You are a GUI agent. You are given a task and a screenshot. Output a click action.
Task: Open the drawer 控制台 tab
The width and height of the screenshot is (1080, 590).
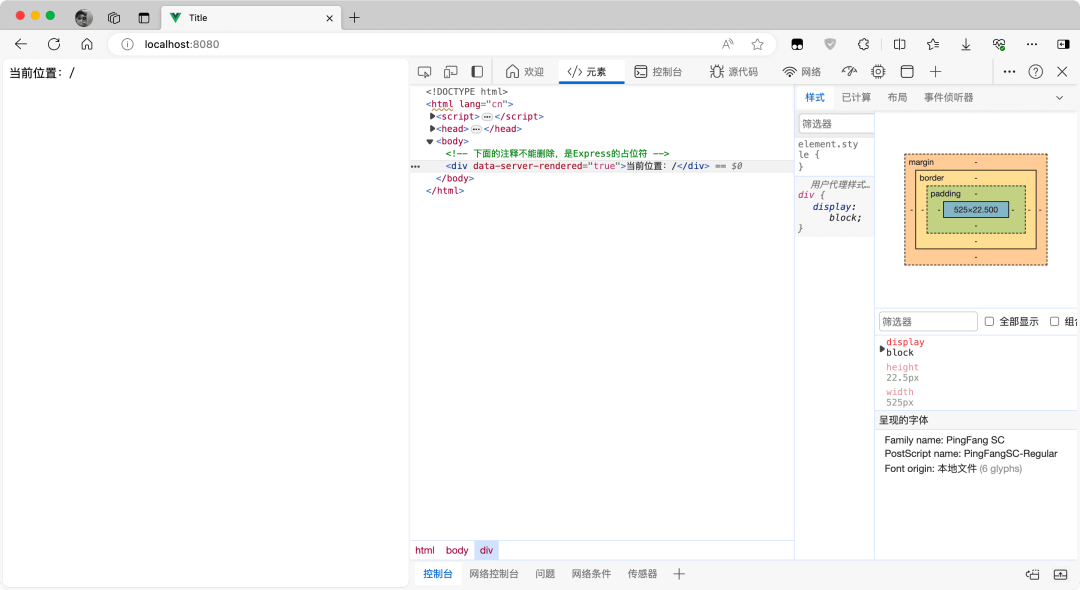pos(437,573)
